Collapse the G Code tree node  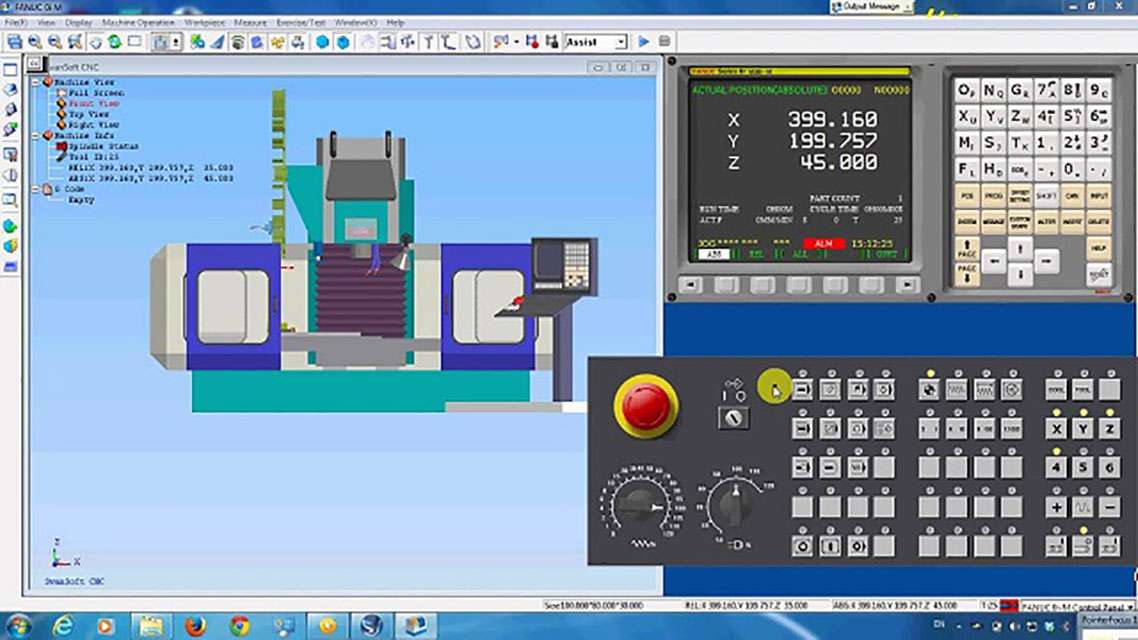click(35, 189)
